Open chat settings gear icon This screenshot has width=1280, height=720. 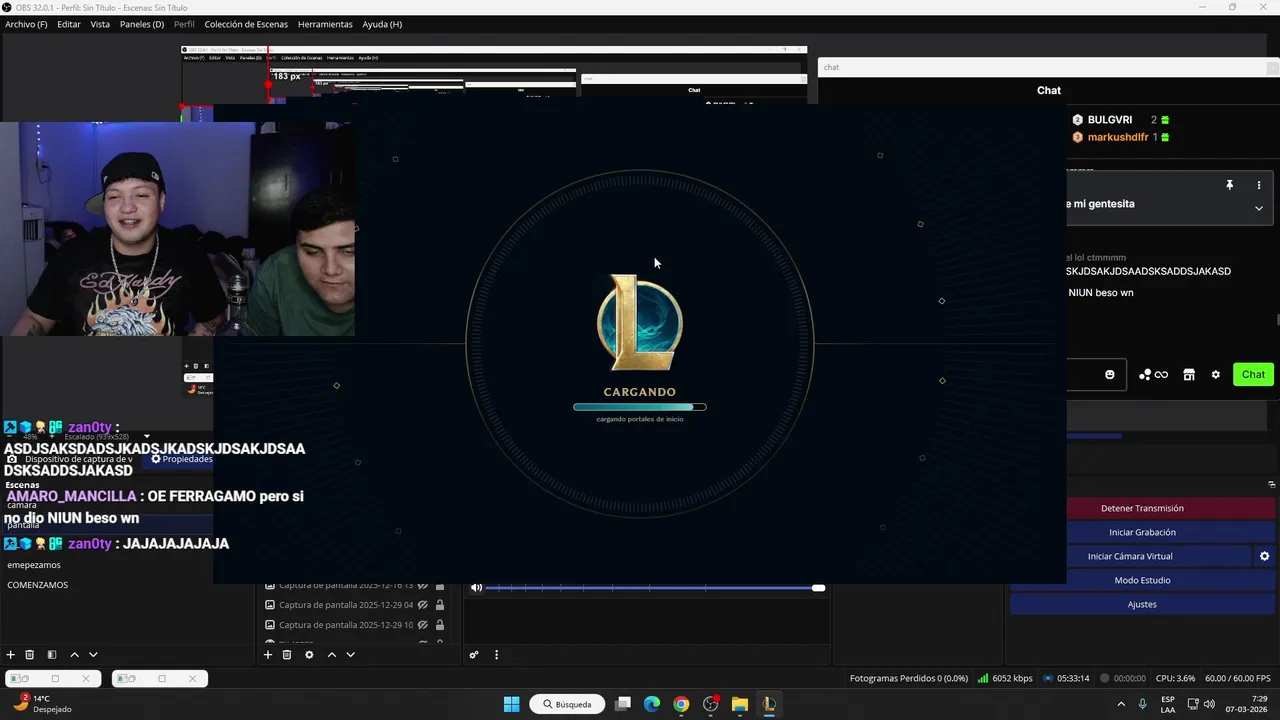(x=1216, y=375)
